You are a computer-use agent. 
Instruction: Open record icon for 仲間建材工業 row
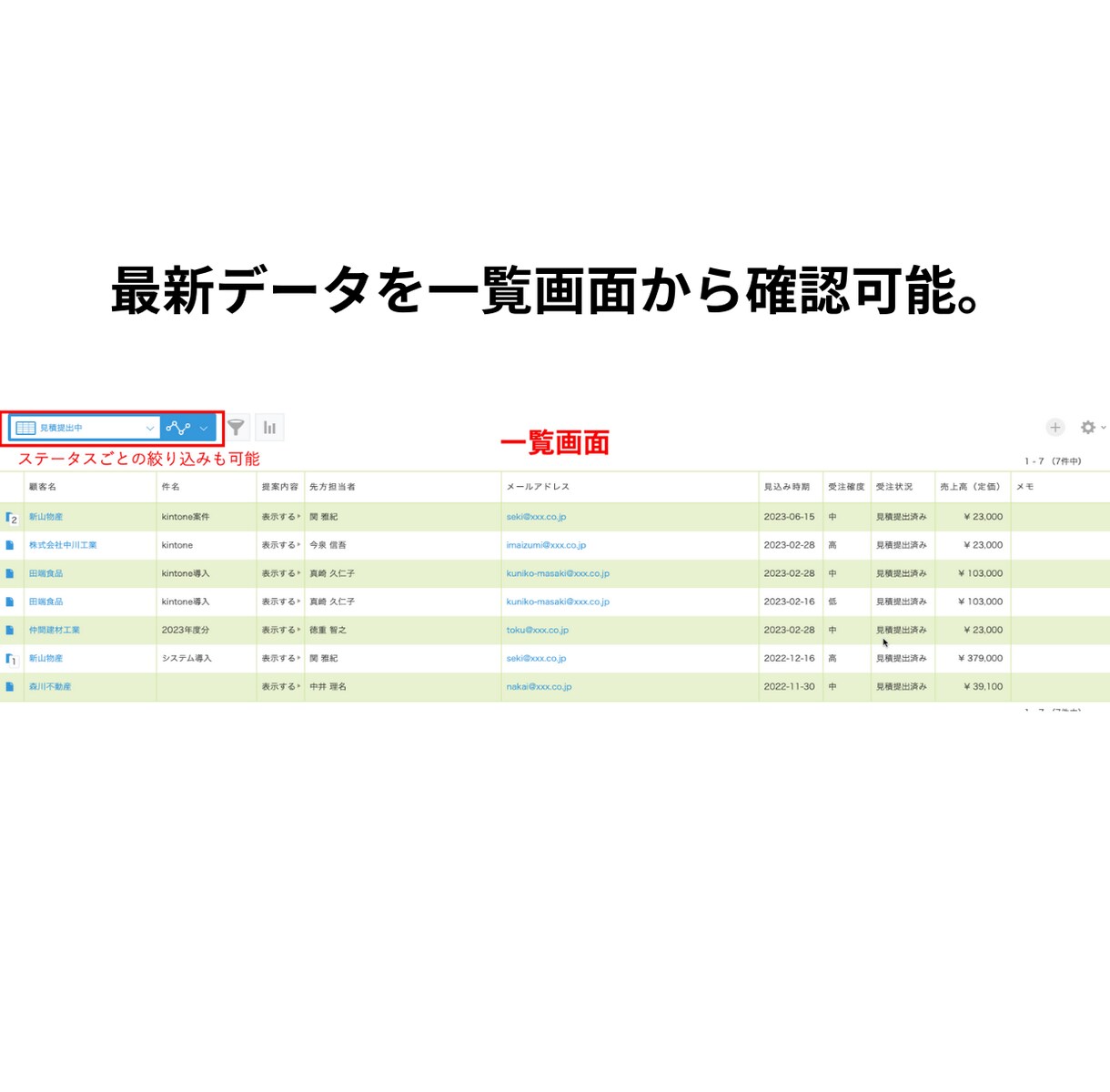click(x=10, y=630)
